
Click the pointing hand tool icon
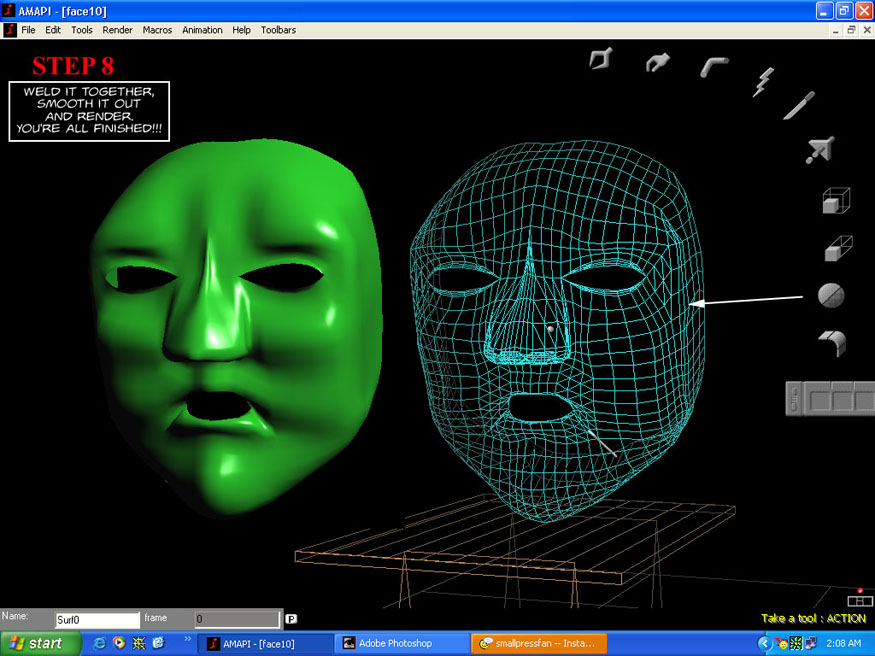coord(657,62)
